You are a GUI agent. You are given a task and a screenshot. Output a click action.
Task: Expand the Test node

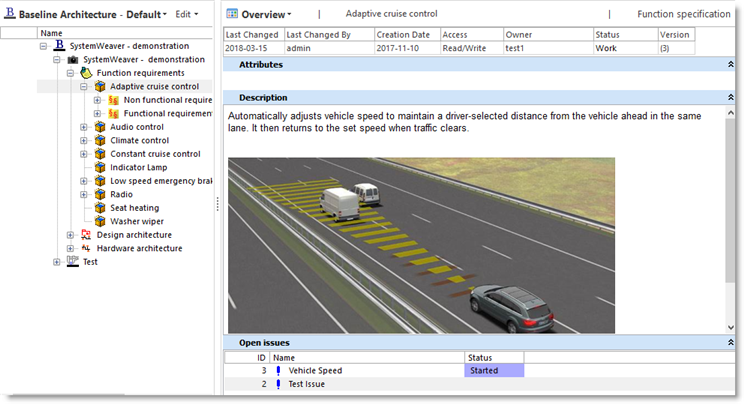56,262
